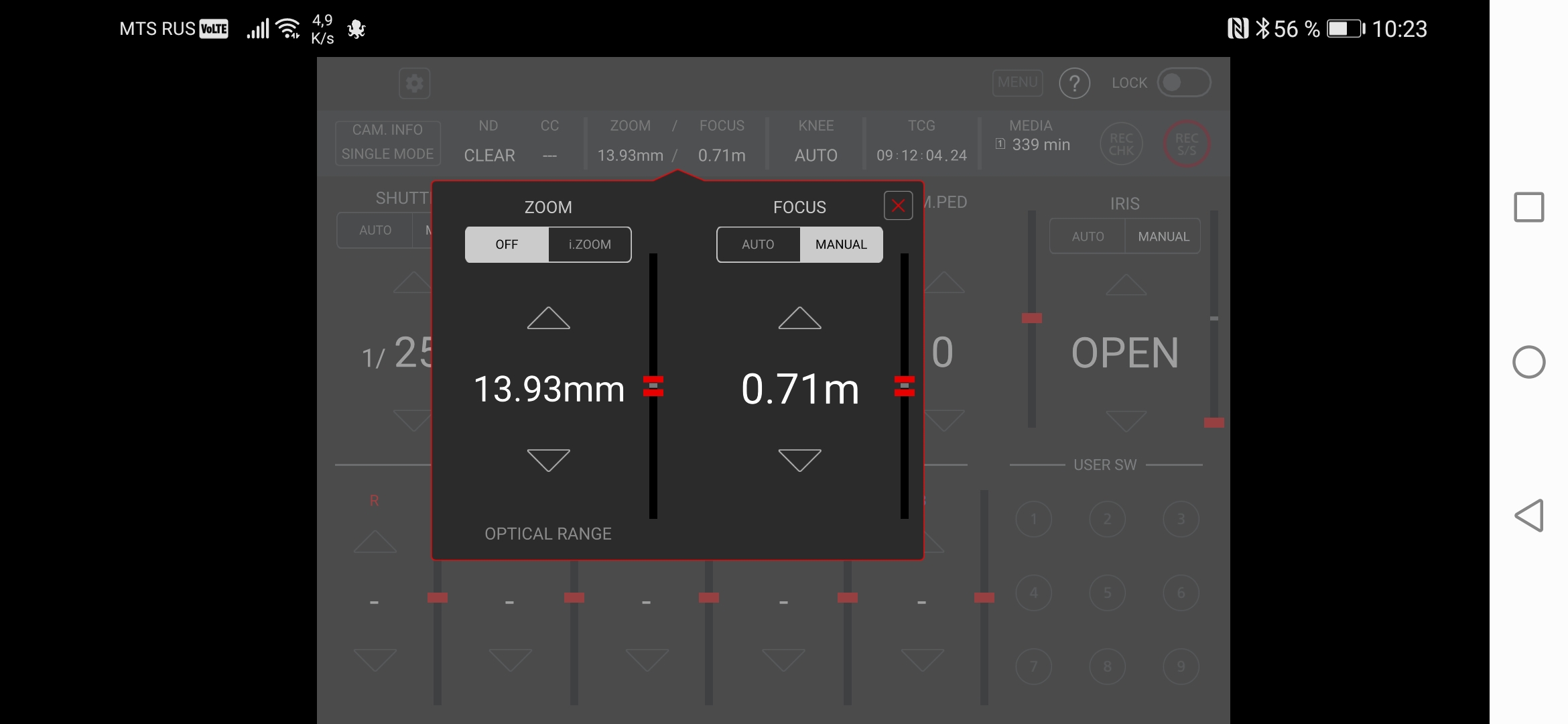Decrease focus distance with down arrow
The image size is (1568, 724).
(799, 460)
